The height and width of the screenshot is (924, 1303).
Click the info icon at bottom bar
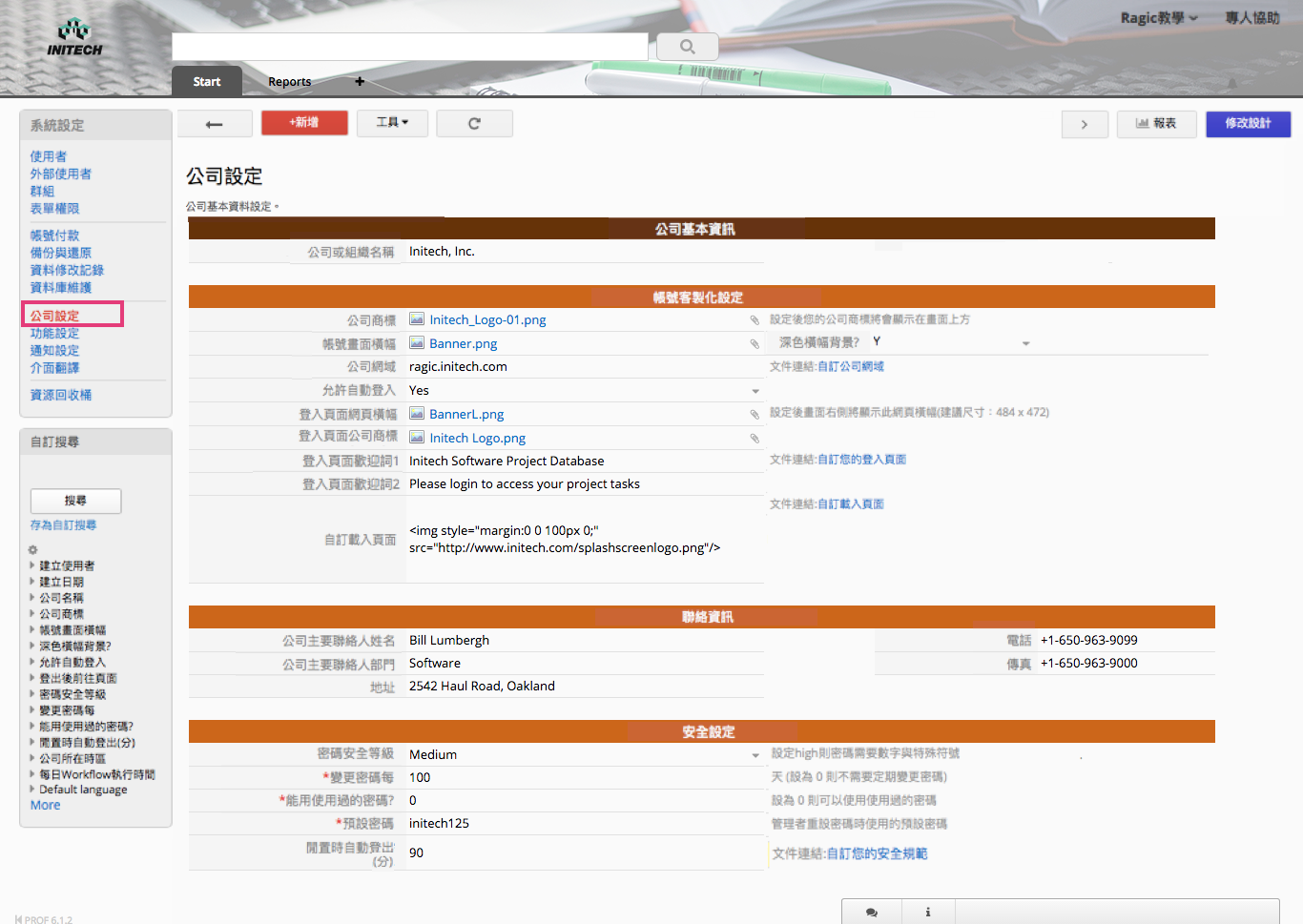pyautogui.click(x=928, y=913)
